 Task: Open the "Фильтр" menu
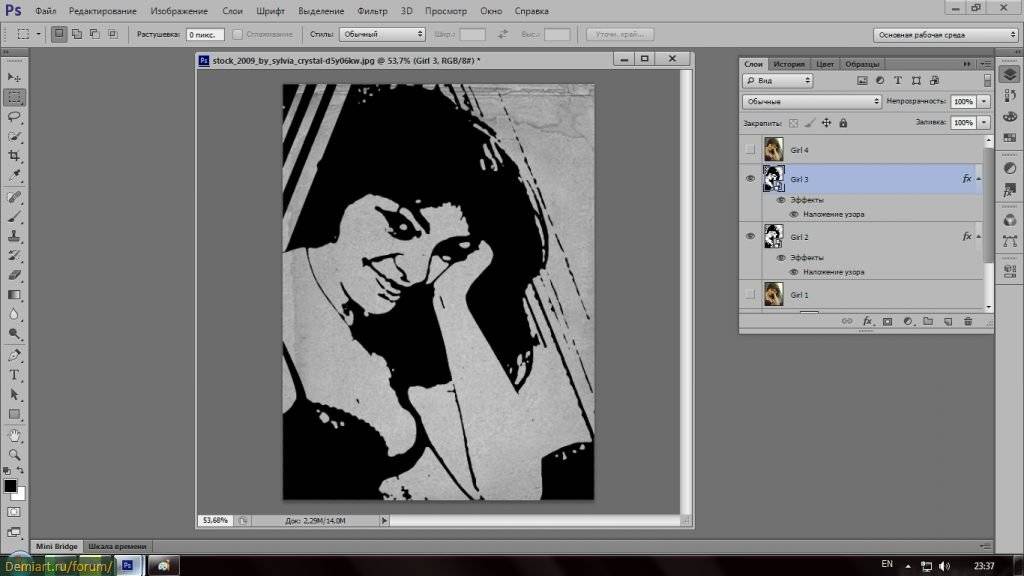pos(372,11)
